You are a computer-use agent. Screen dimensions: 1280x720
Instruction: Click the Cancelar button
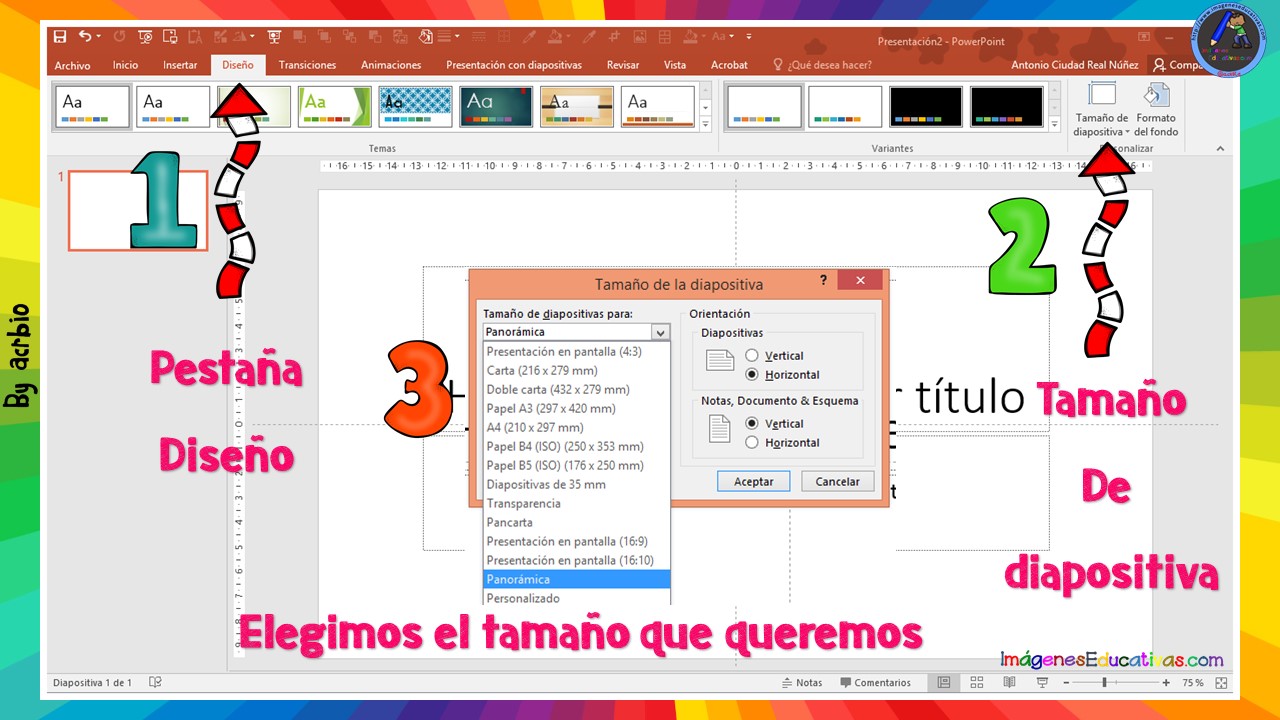(838, 481)
